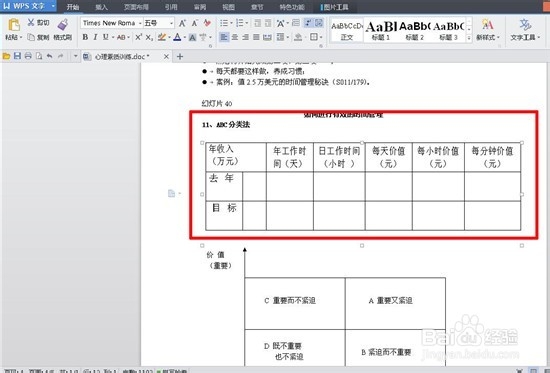
Task: Switch to the 引用 ribbon tab
Action: coord(171,7)
